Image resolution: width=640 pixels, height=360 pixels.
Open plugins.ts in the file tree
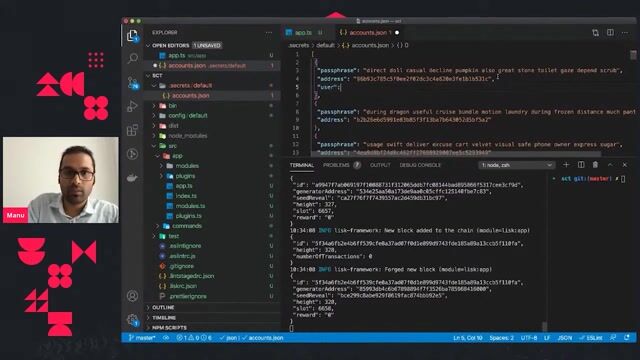(189, 216)
